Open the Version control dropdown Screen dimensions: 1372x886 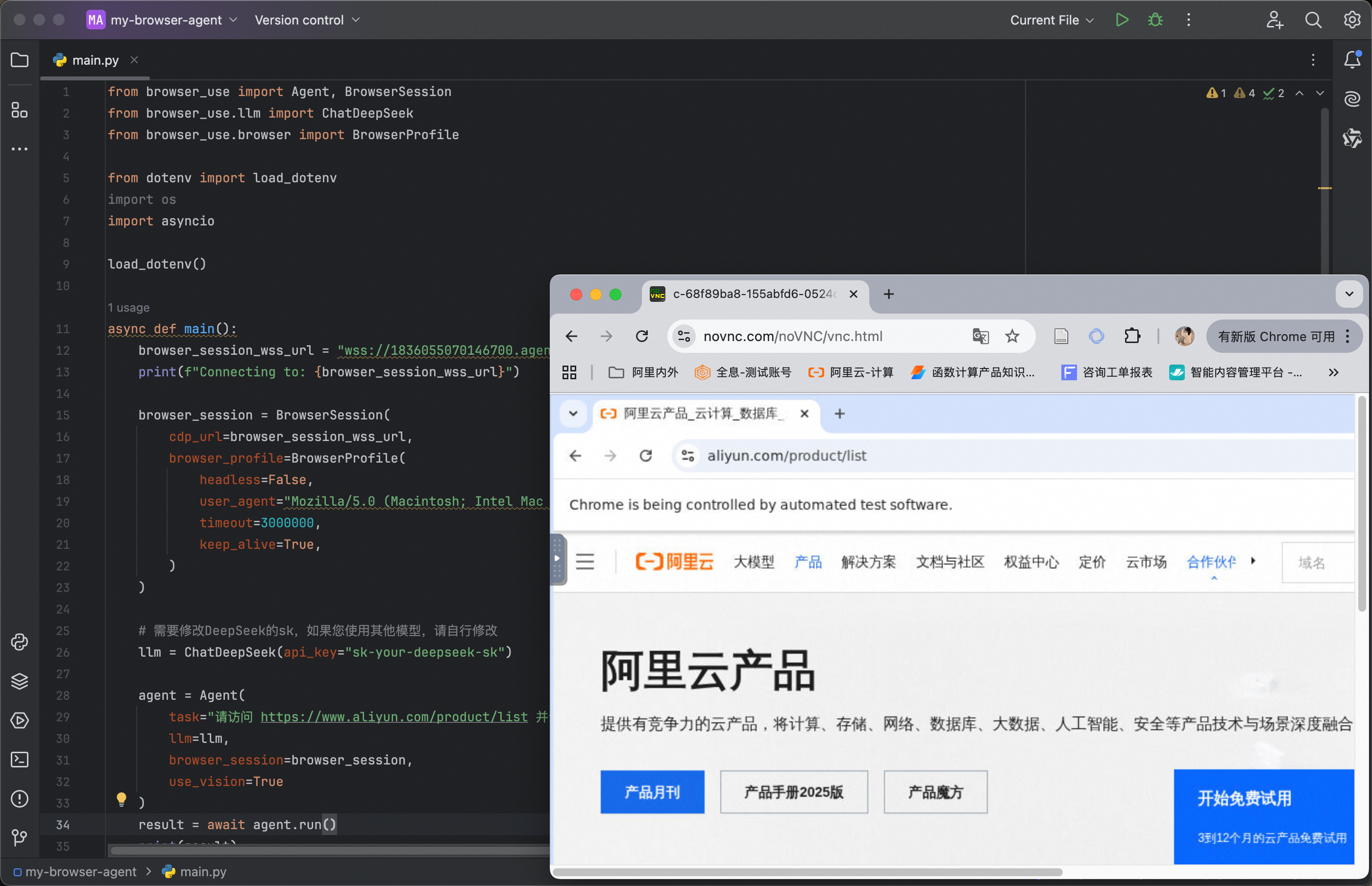click(x=307, y=20)
